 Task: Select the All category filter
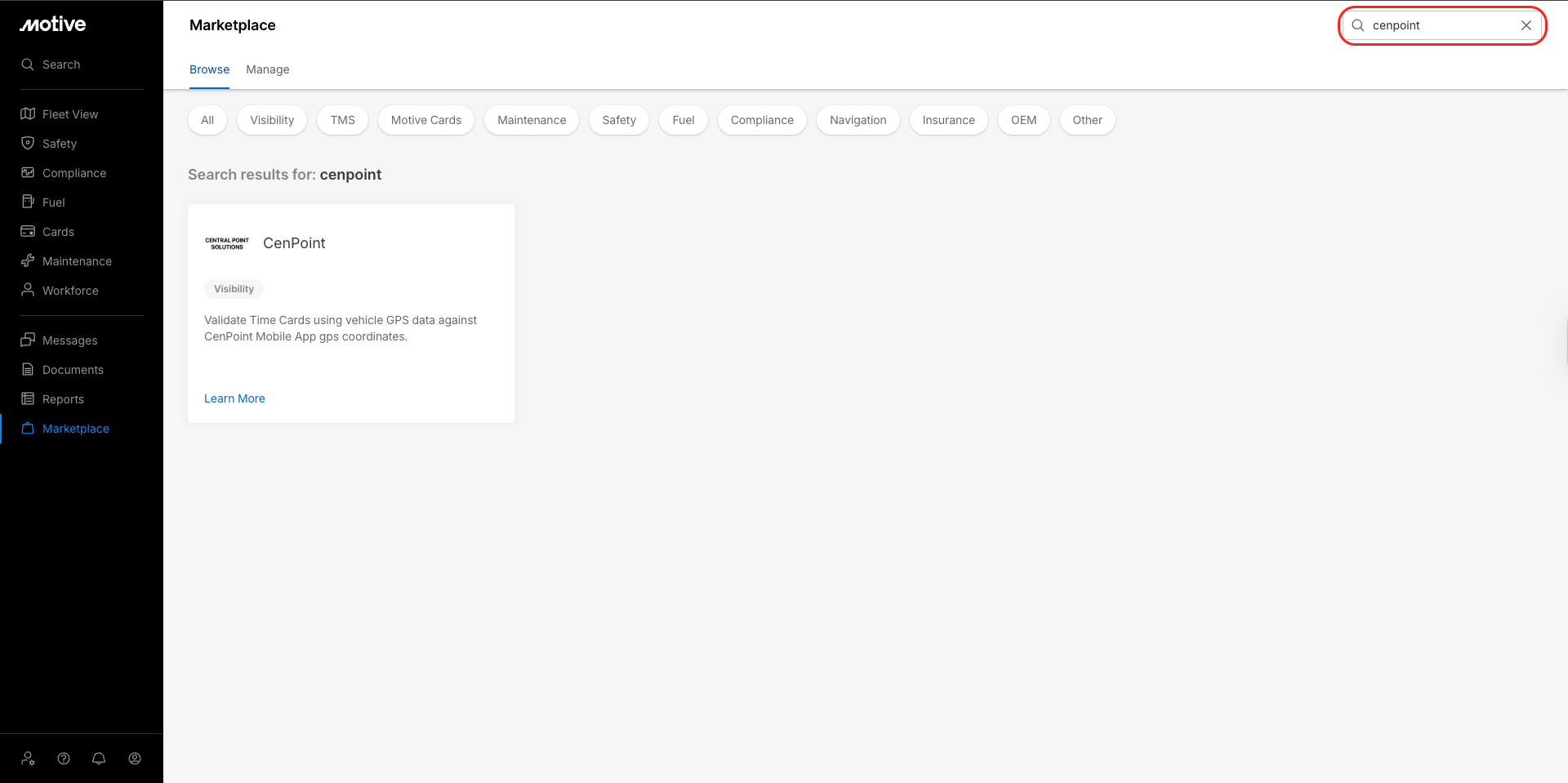pyautogui.click(x=207, y=120)
